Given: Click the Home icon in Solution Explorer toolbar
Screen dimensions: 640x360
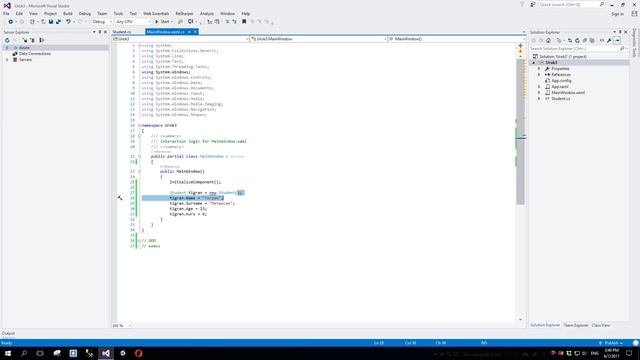Looking at the screenshot, I should [548, 40].
